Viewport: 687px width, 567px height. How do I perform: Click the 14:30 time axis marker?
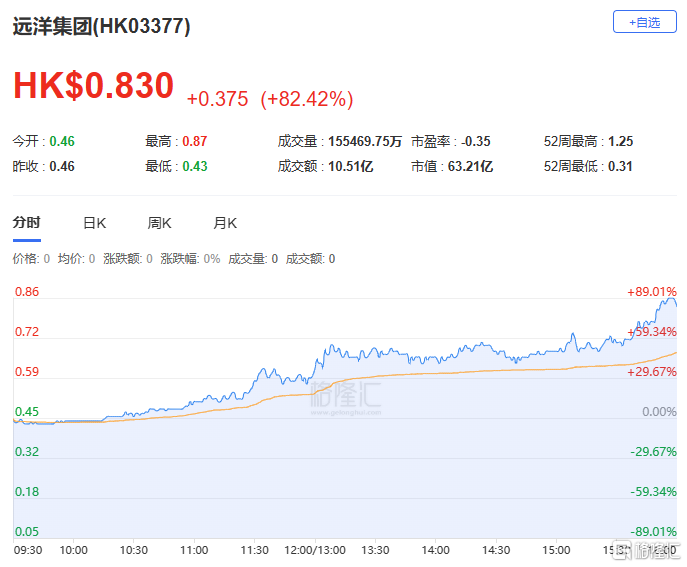tap(496, 550)
